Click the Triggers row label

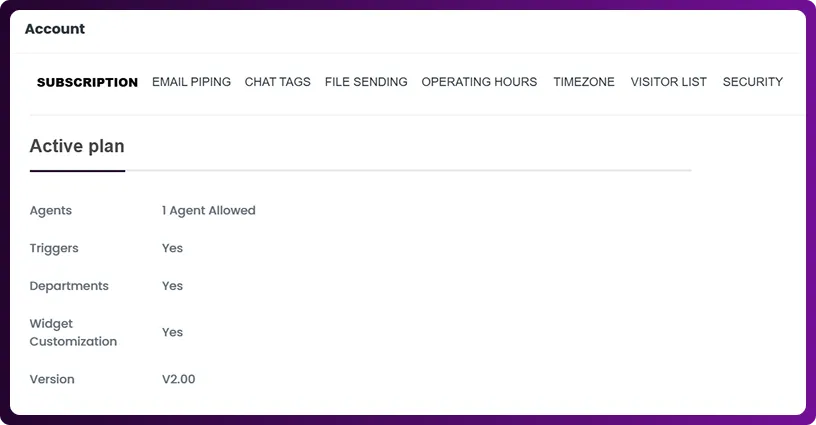(54, 248)
